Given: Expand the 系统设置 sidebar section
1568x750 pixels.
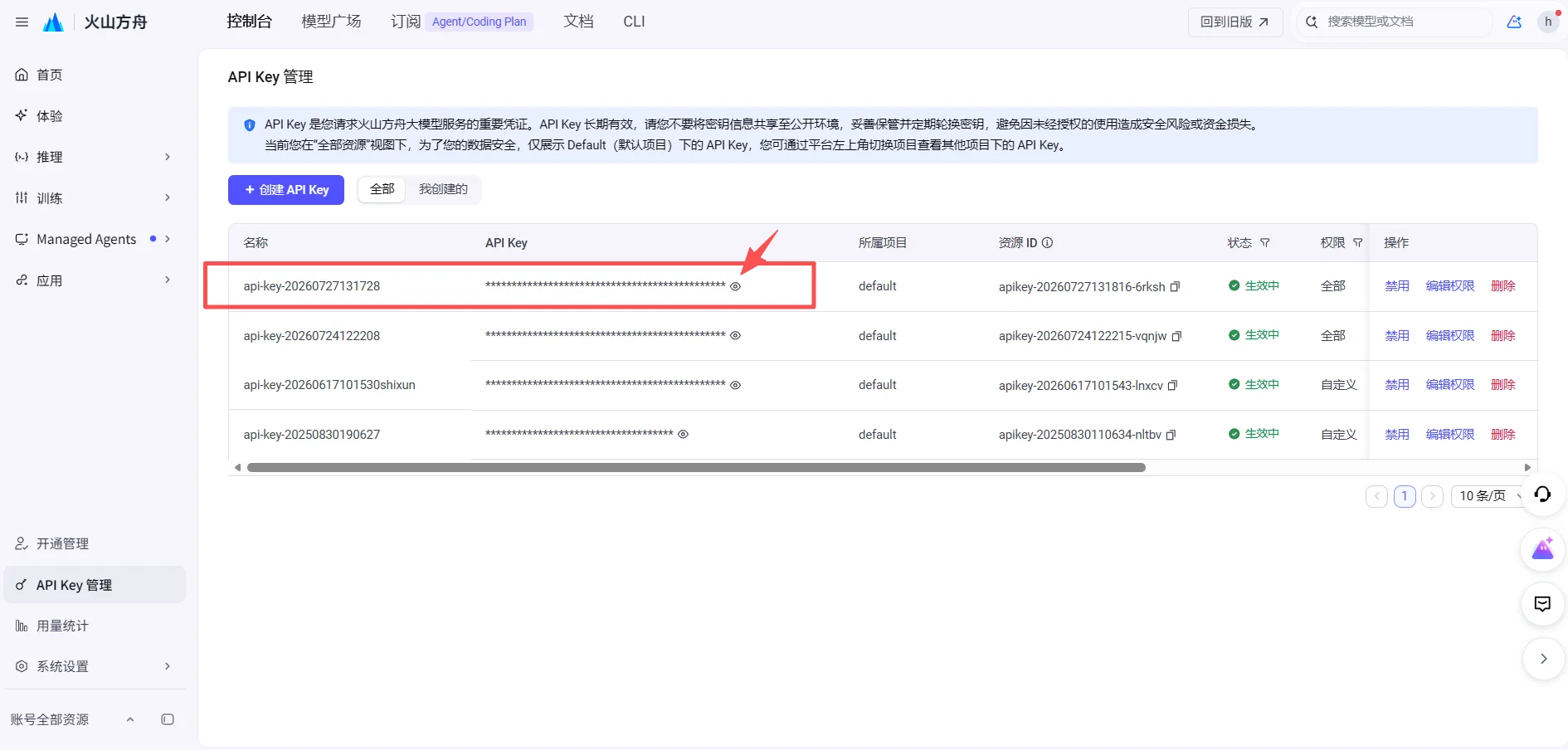Looking at the screenshot, I should pos(168,666).
